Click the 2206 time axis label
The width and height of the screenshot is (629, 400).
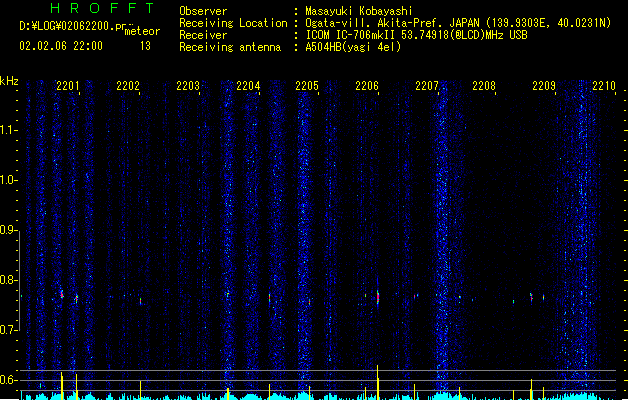pyautogui.click(x=367, y=86)
